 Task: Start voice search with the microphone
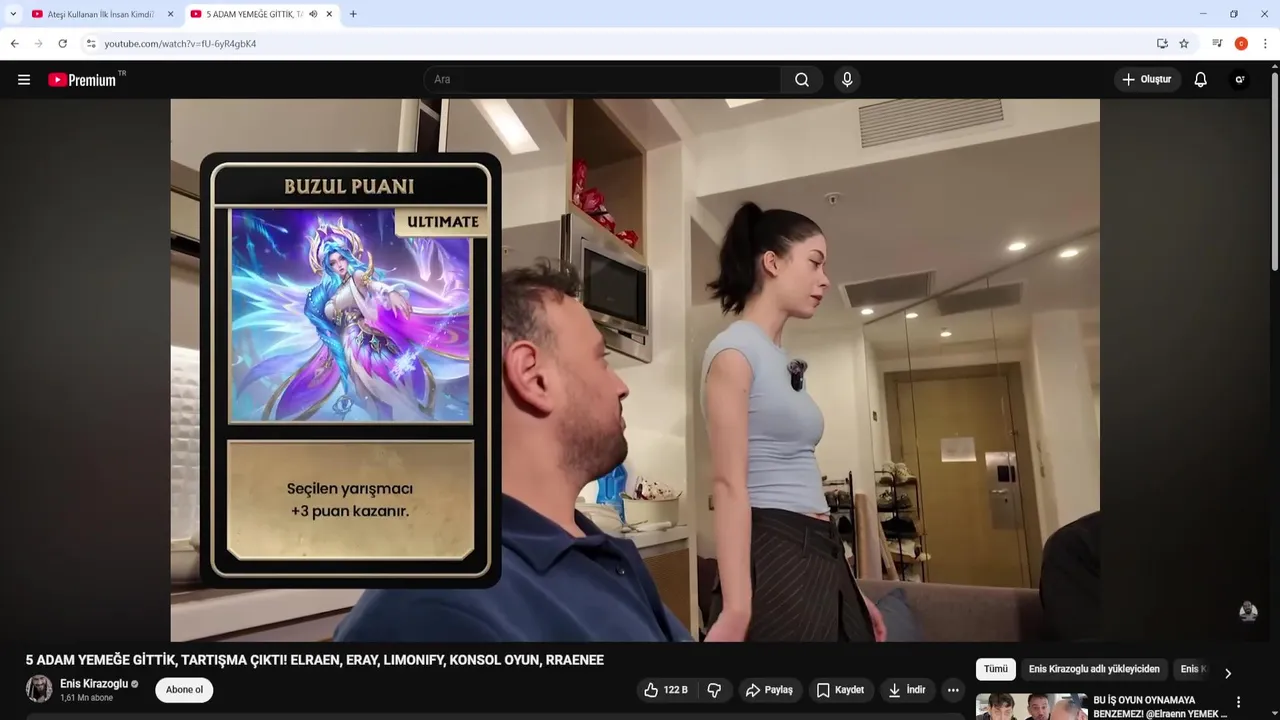847,80
